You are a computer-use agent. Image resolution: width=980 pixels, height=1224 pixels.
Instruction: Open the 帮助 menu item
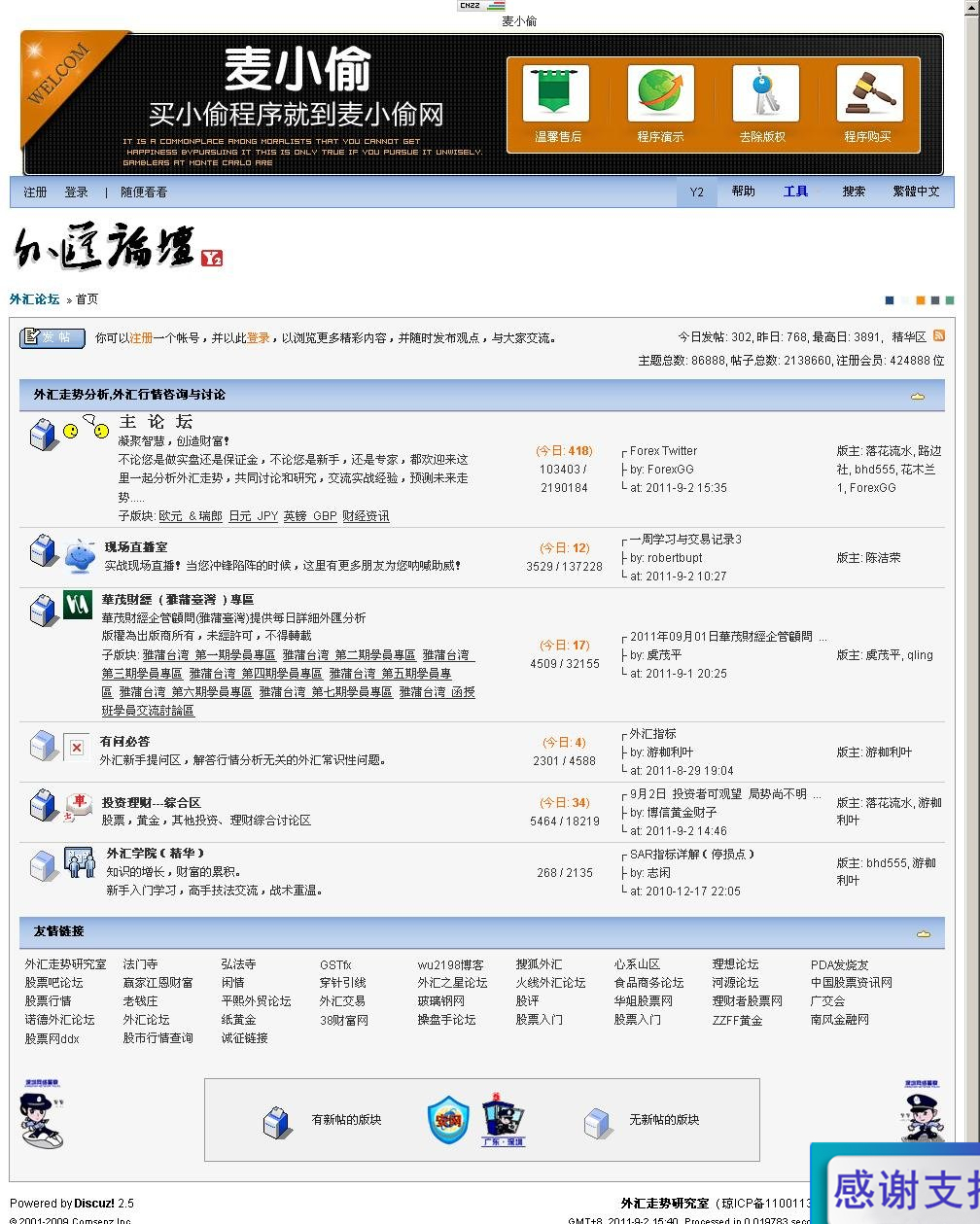pos(744,192)
